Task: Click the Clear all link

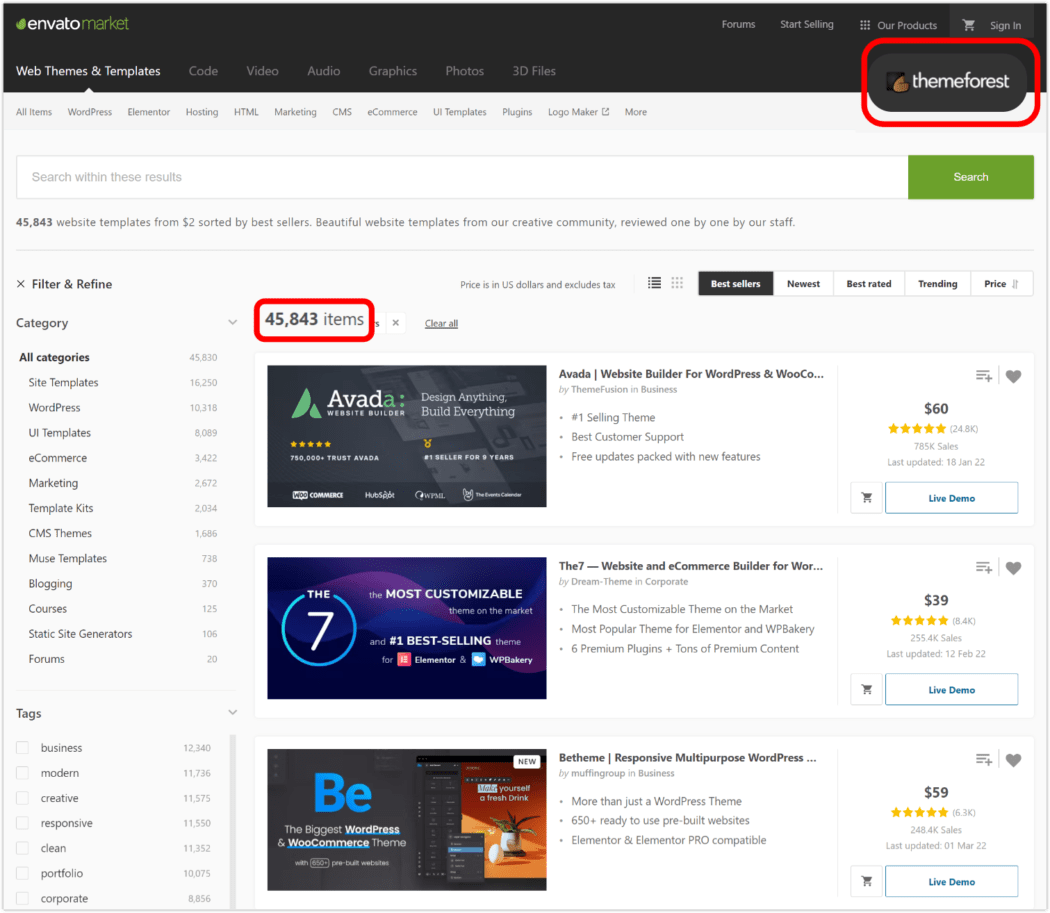Action: (441, 324)
